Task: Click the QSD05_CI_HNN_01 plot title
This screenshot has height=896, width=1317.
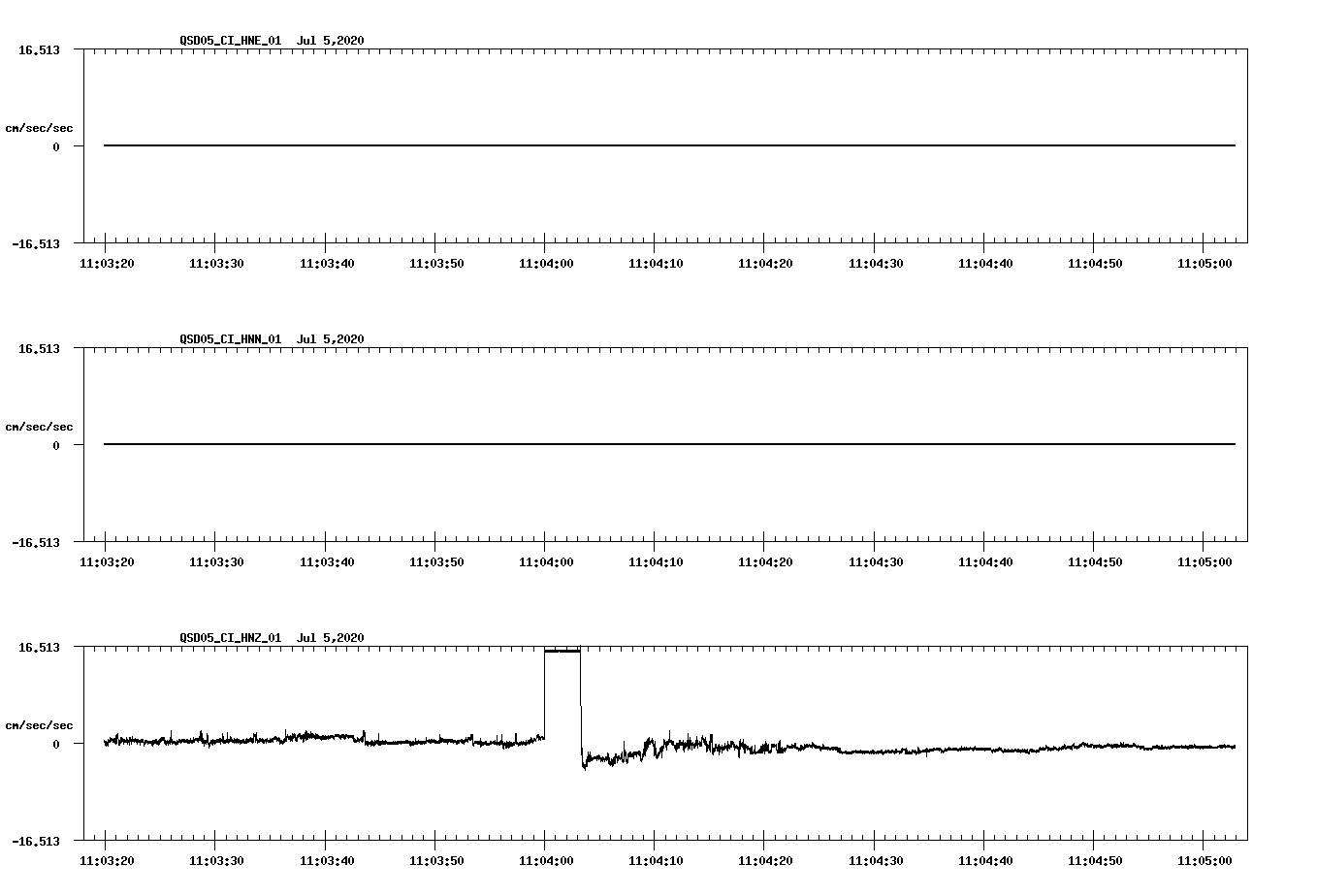Action: (x=272, y=338)
